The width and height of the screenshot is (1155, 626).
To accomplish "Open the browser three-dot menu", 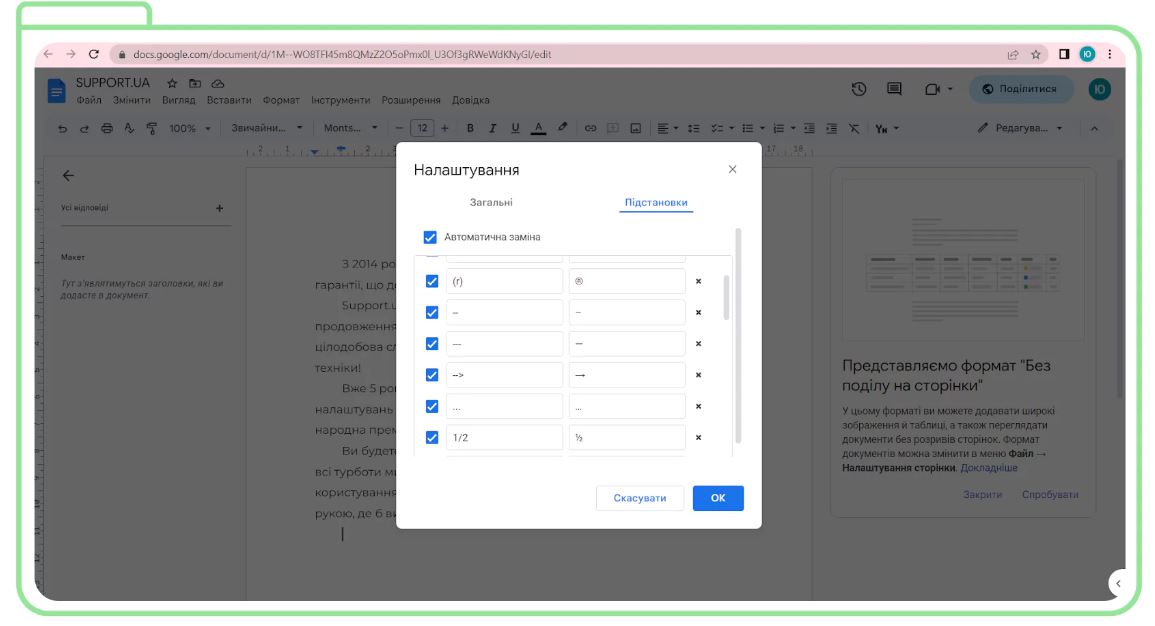I will [1110, 54].
